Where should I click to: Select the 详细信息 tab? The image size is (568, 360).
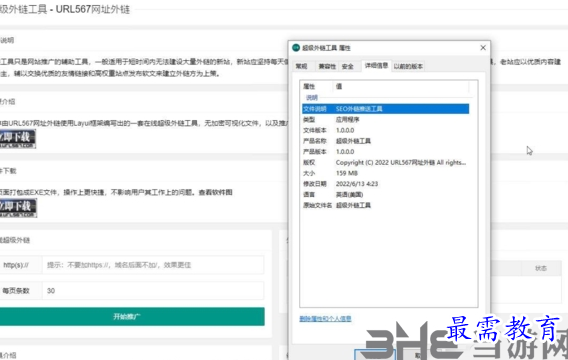coord(376,66)
